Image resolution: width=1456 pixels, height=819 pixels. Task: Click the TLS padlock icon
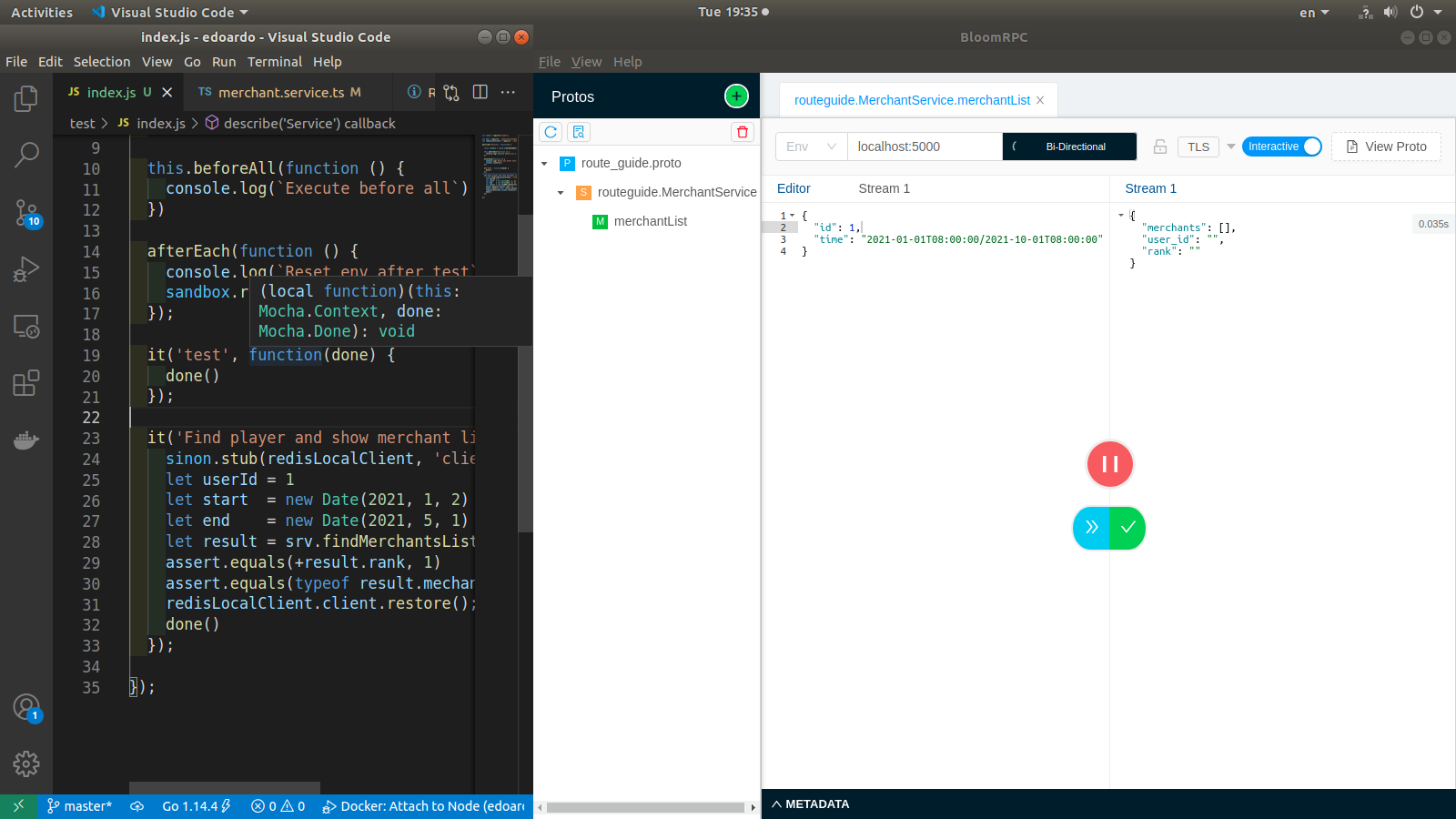1160,147
